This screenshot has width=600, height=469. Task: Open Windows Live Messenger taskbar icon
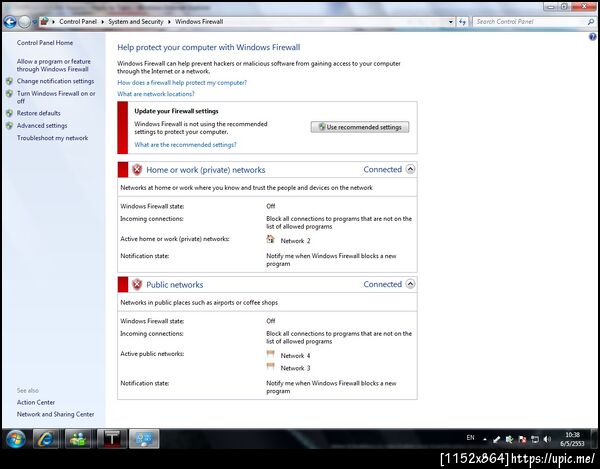pos(78,439)
